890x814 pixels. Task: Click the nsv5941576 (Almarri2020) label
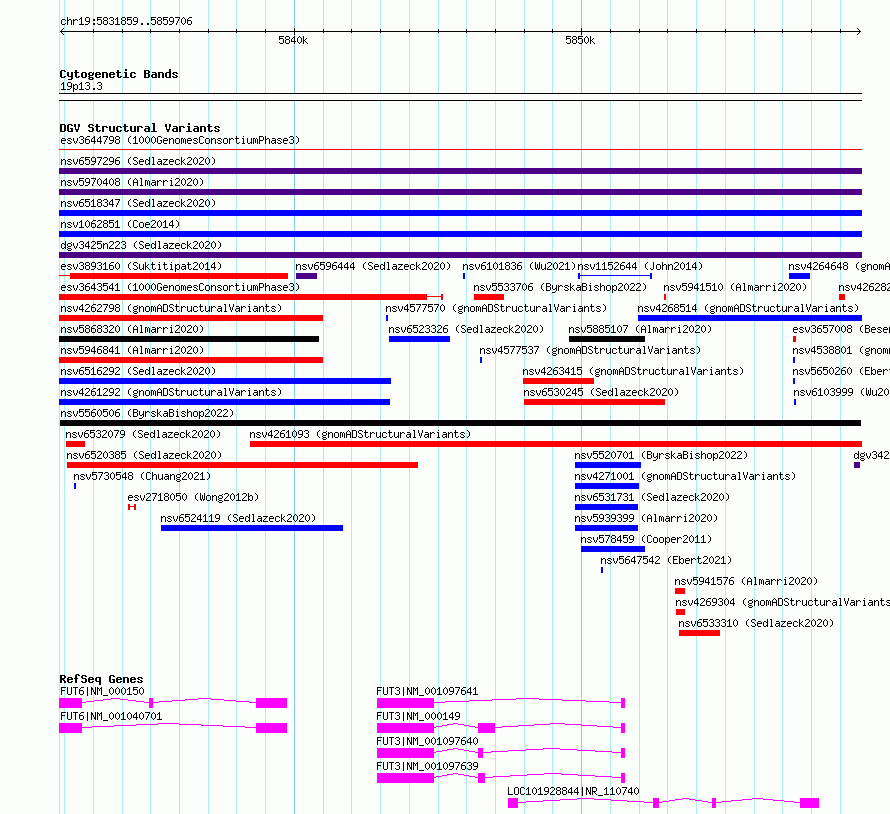click(x=746, y=581)
